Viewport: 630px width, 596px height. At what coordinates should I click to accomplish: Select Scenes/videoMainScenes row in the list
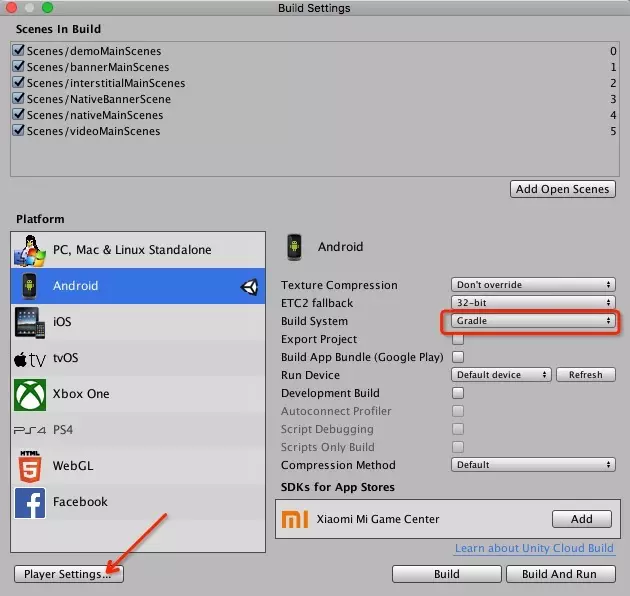pyautogui.click(x=94, y=131)
